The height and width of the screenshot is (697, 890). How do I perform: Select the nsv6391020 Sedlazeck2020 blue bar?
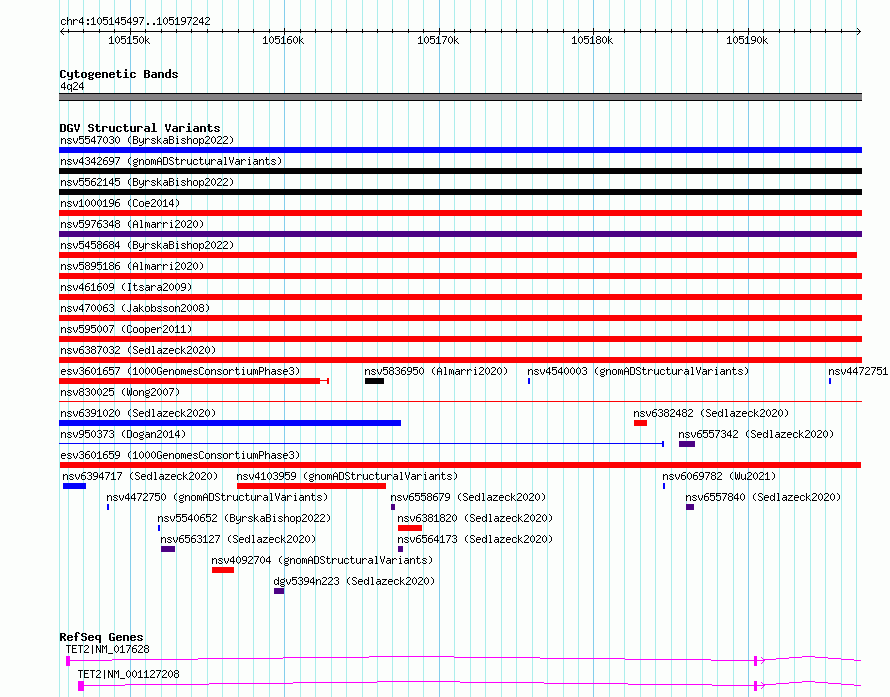tap(230, 423)
